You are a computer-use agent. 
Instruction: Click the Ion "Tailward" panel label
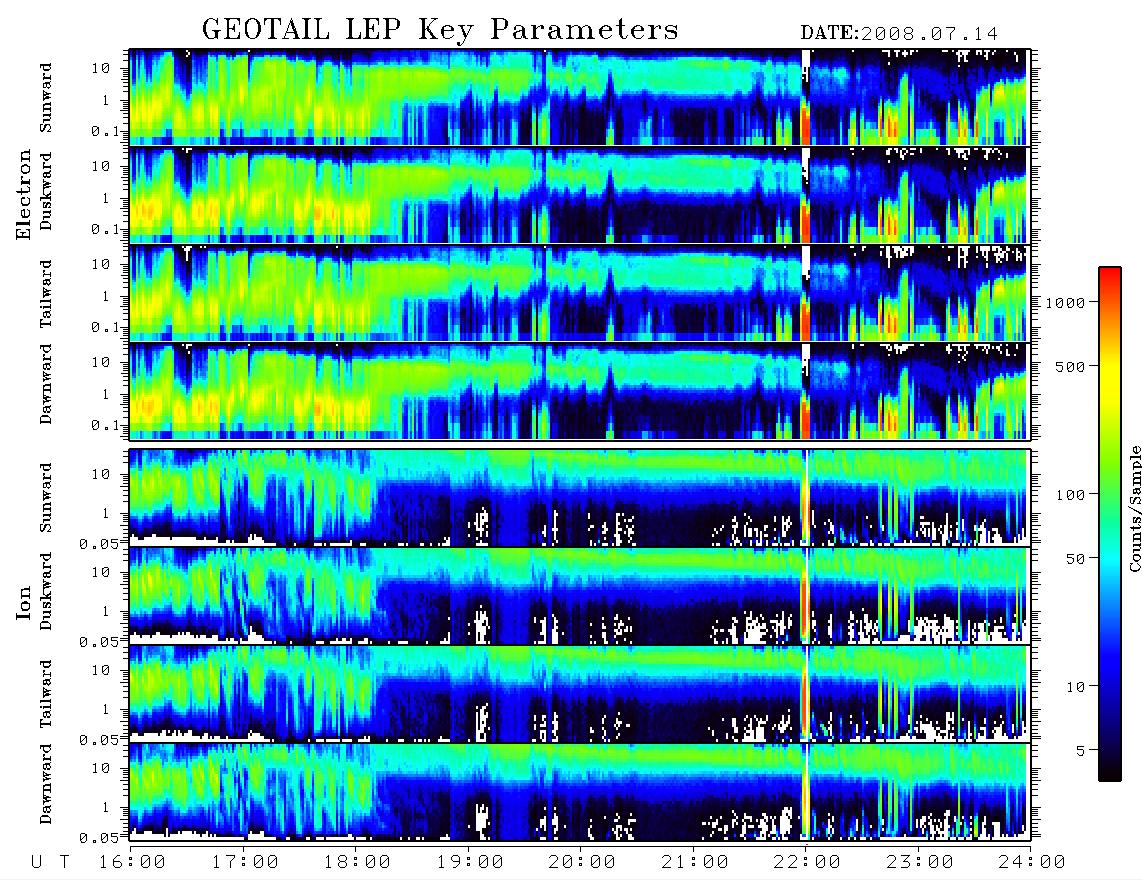point(46,694)
